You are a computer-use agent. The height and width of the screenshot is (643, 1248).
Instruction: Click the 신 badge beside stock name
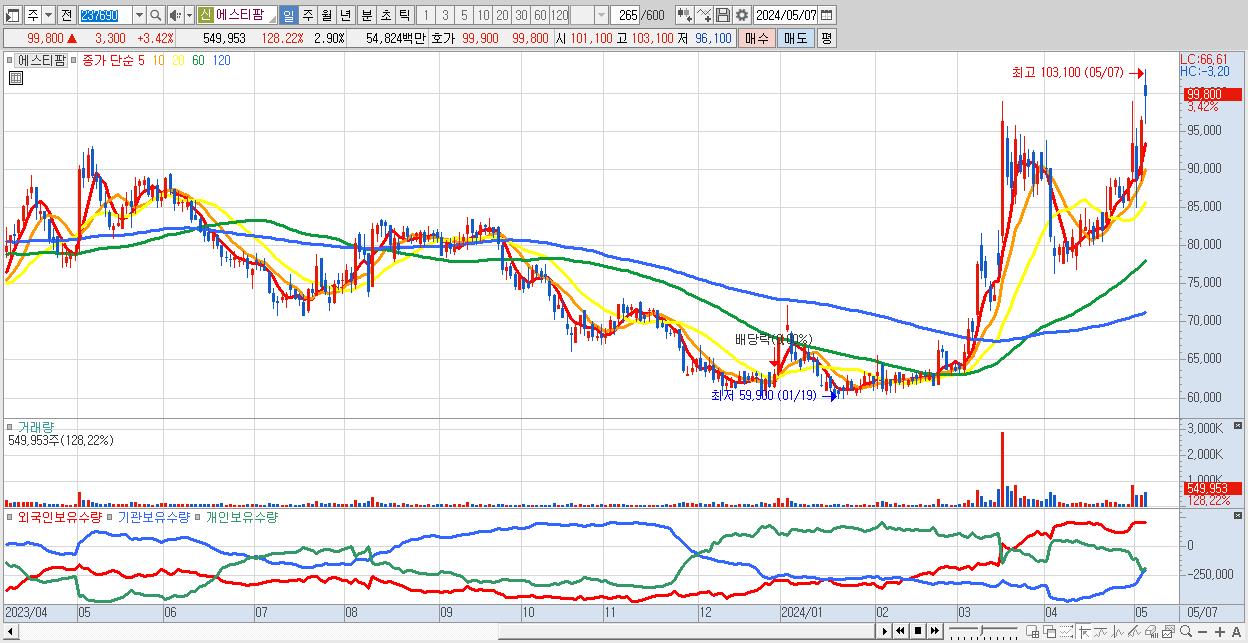pyautogui.click(x=205, y=15)
